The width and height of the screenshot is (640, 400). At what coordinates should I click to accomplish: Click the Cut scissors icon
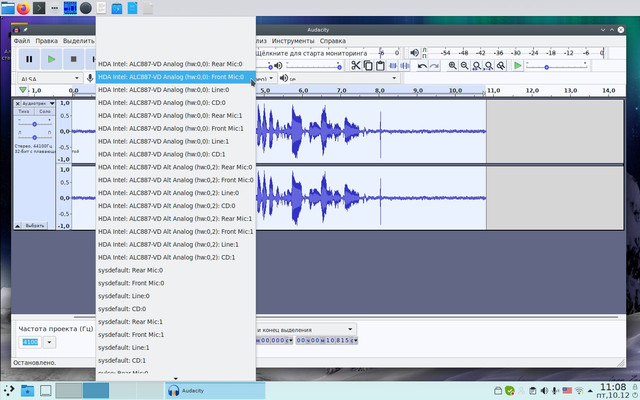click(x=356, y=65)
